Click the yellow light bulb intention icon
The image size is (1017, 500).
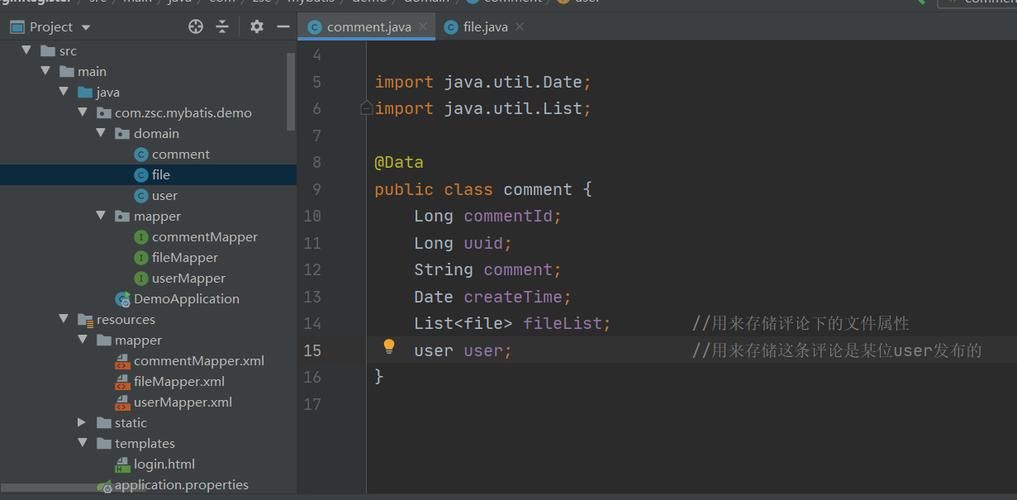pyautogui.click(x=389, y=347)
